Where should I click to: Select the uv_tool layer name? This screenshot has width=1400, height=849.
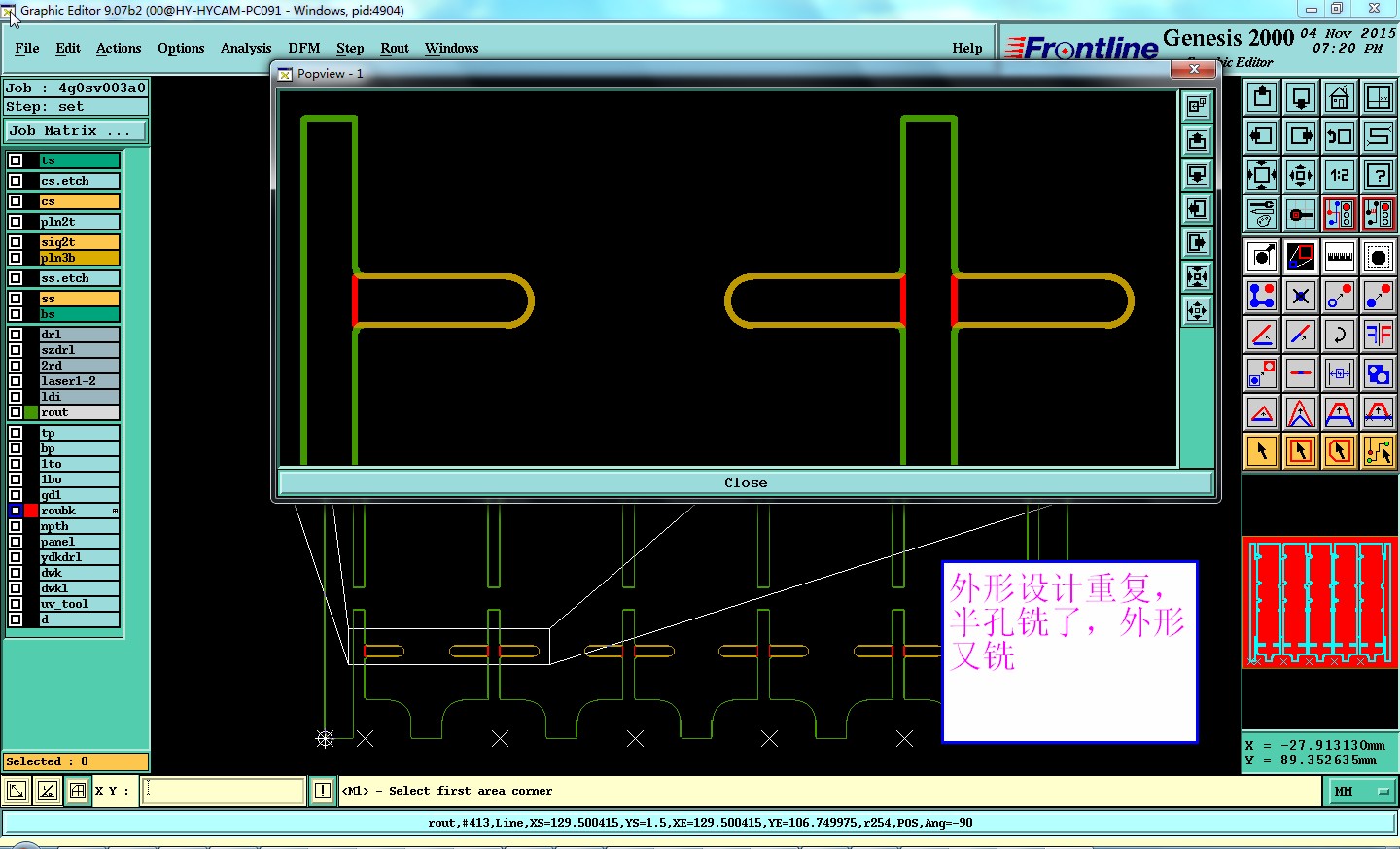click(79, 604)
